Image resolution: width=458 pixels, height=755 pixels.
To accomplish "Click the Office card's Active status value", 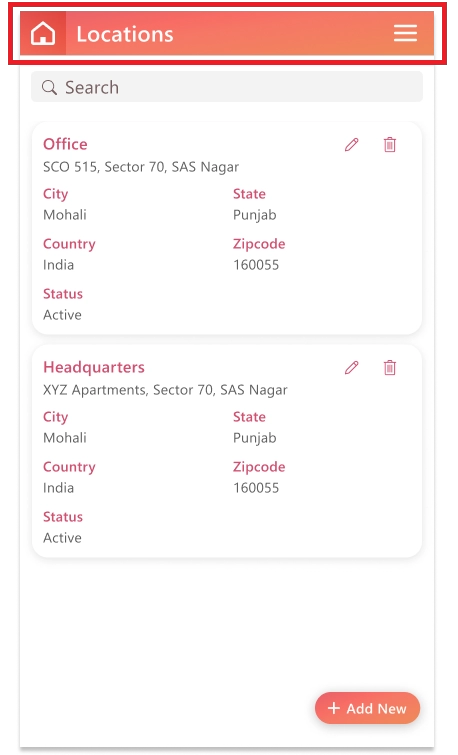I will coord(62,315).
